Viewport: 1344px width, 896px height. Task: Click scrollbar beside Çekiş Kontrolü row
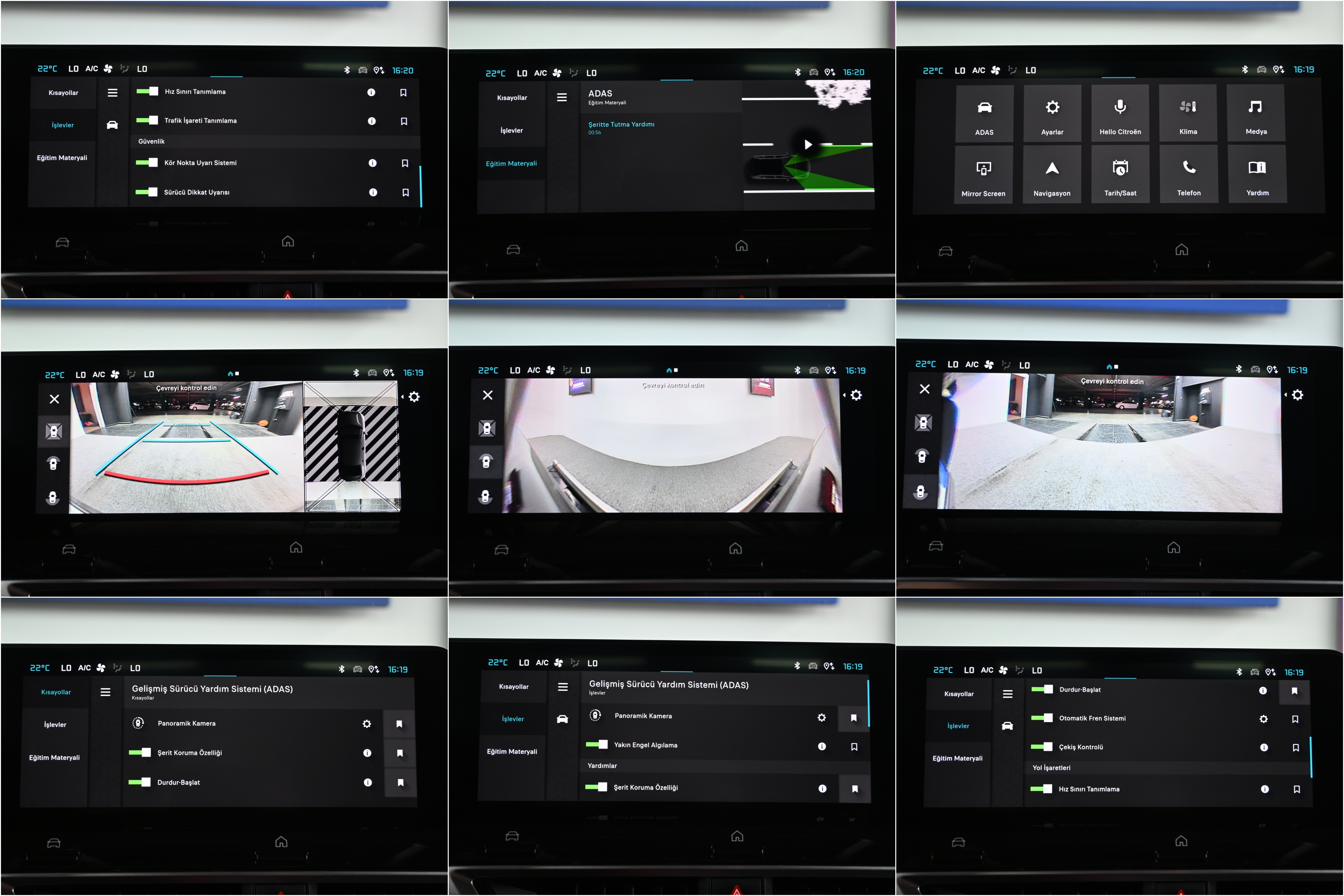(1311, 757)
